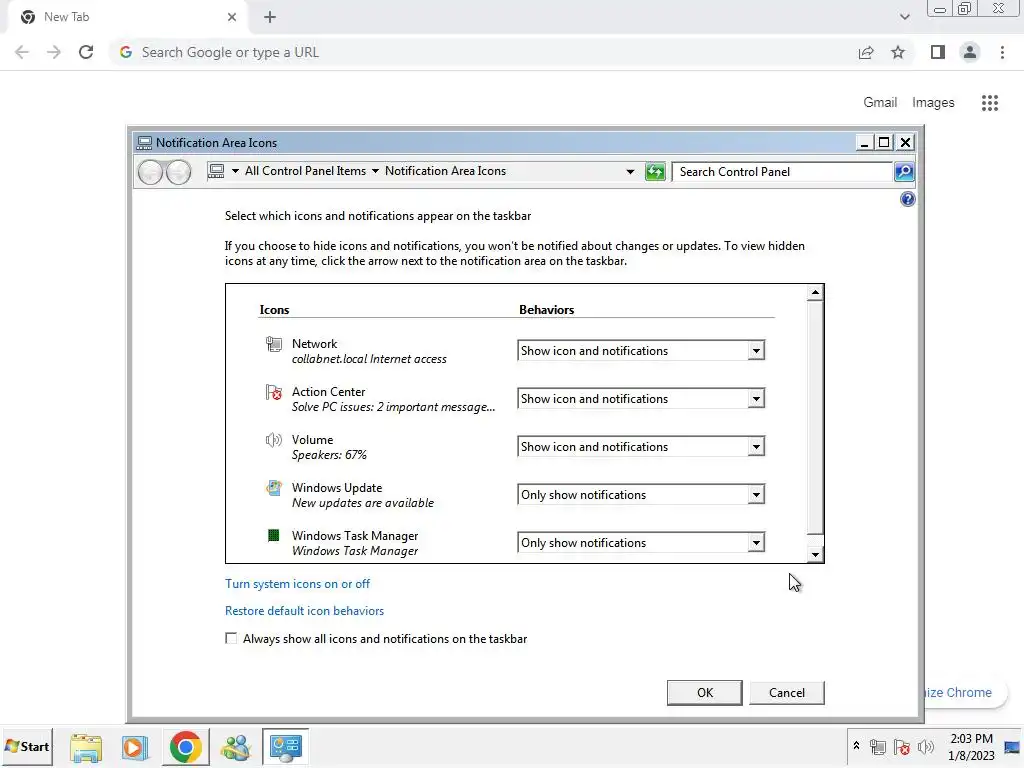
Task: Click the OK button
Action: tap(705, 693)
